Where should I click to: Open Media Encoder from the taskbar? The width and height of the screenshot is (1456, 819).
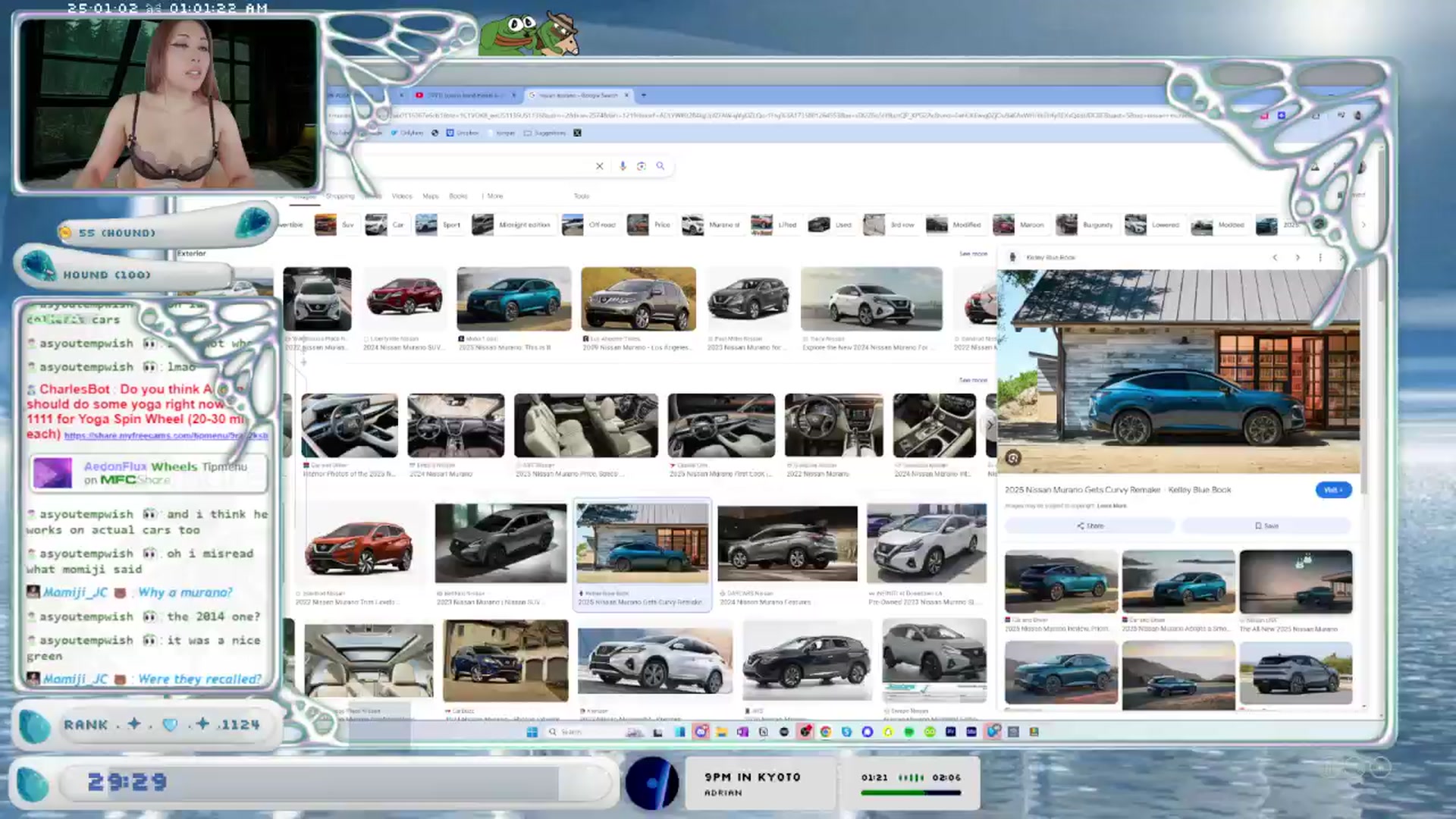[x=971, y=732]
